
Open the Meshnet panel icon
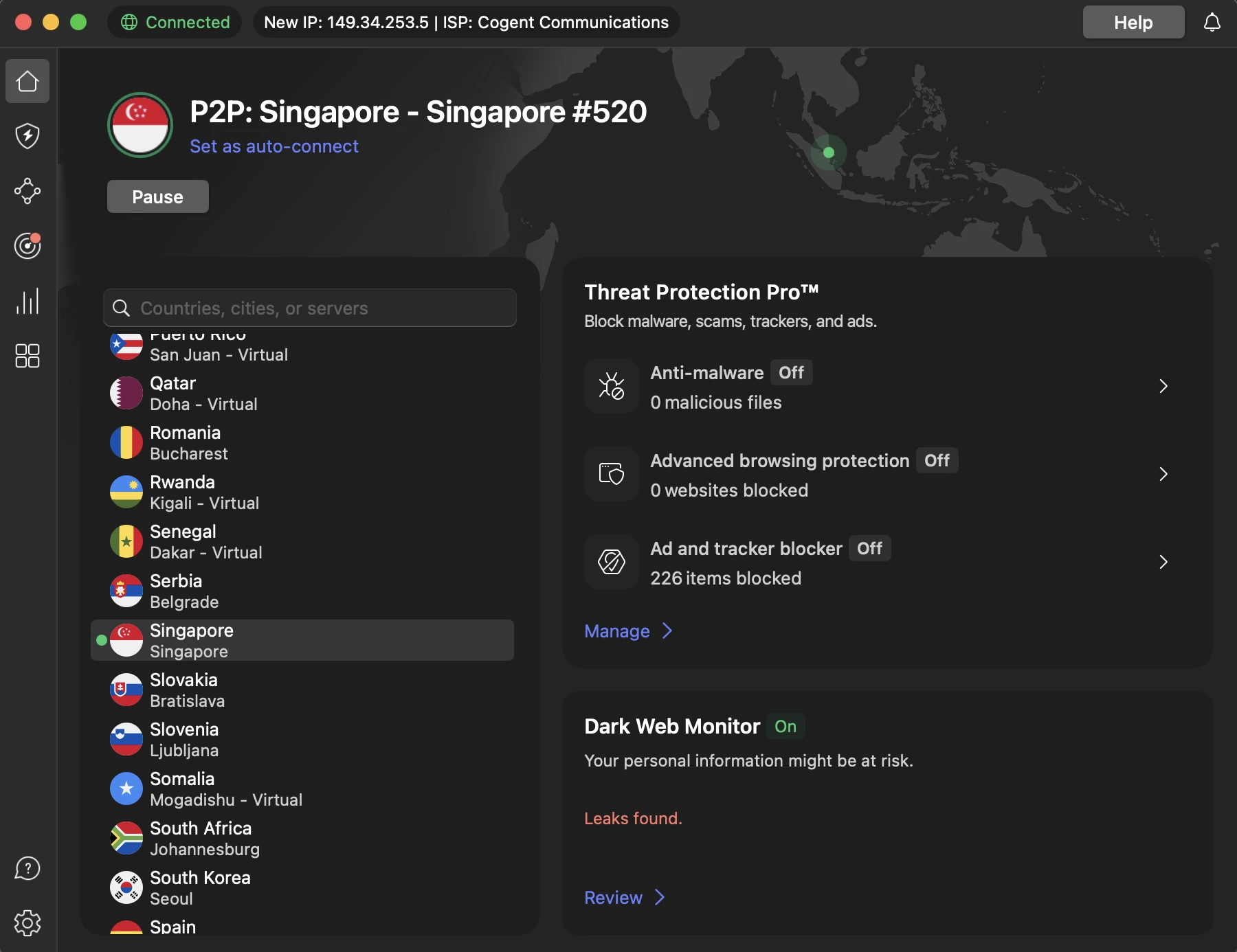27,191
